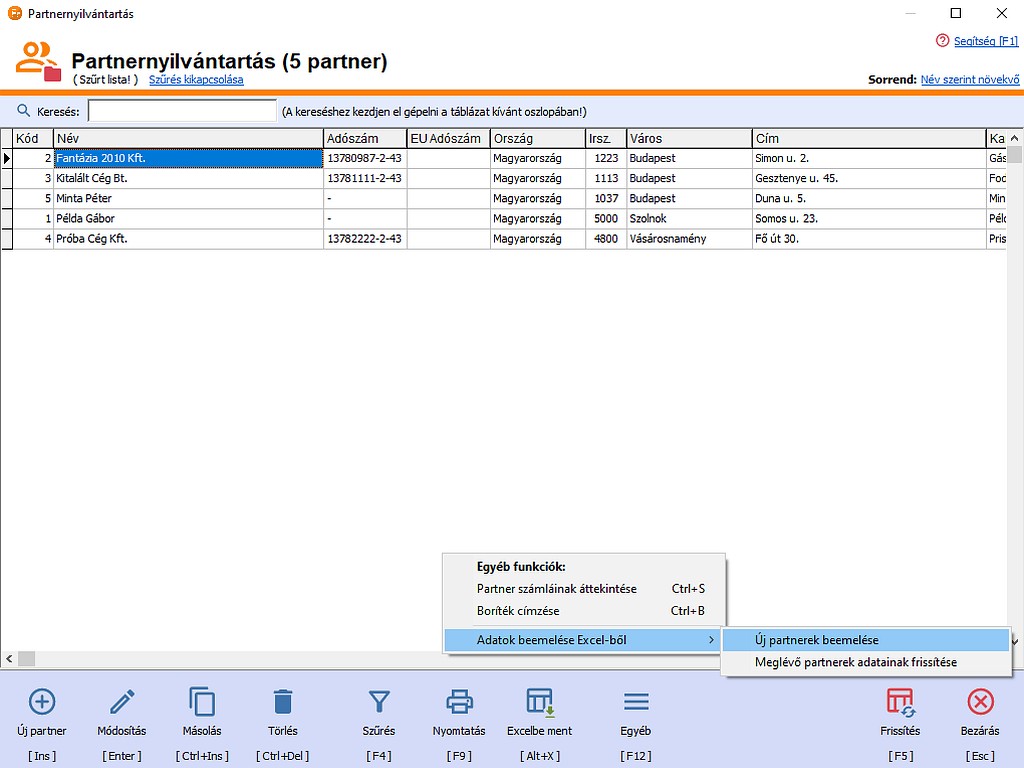The image size is (1024, 768).
Task: Click the Másolás copy icon
Action: tap(202, 701)
